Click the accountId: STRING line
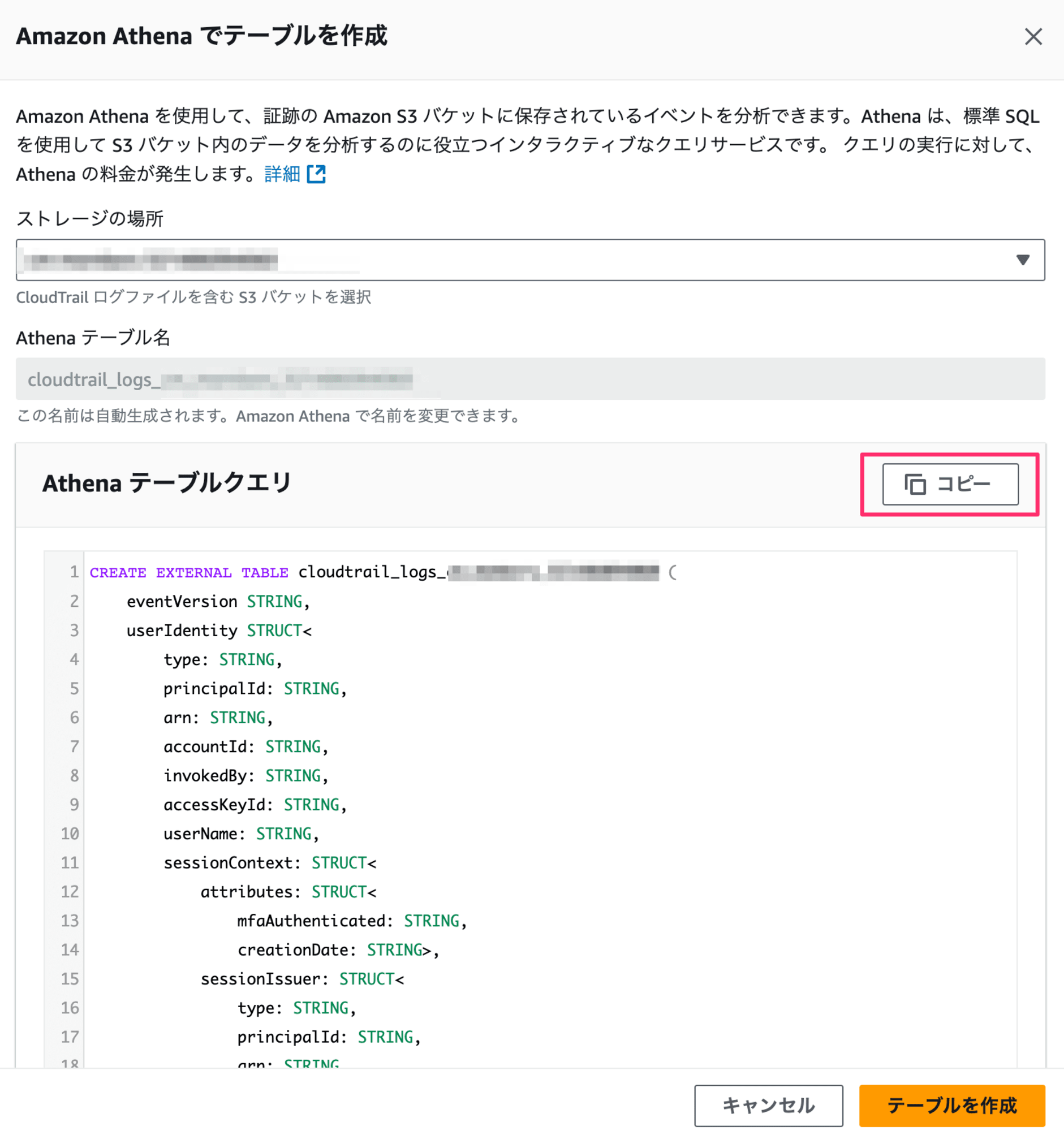The image size is (1064, 1131). tap(246, 746)
